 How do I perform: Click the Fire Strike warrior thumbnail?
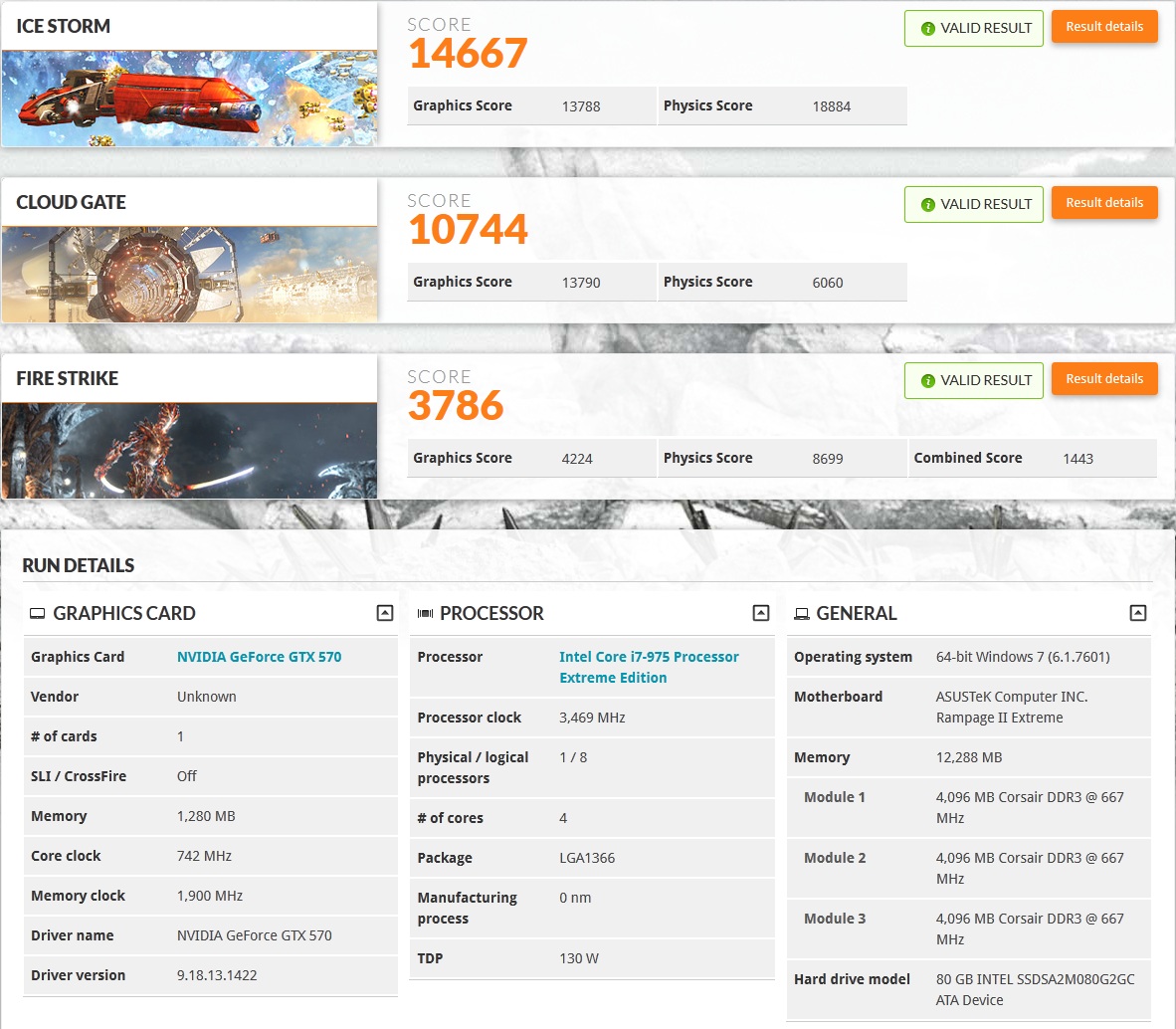pyautogui.click(x=189, y=451)
